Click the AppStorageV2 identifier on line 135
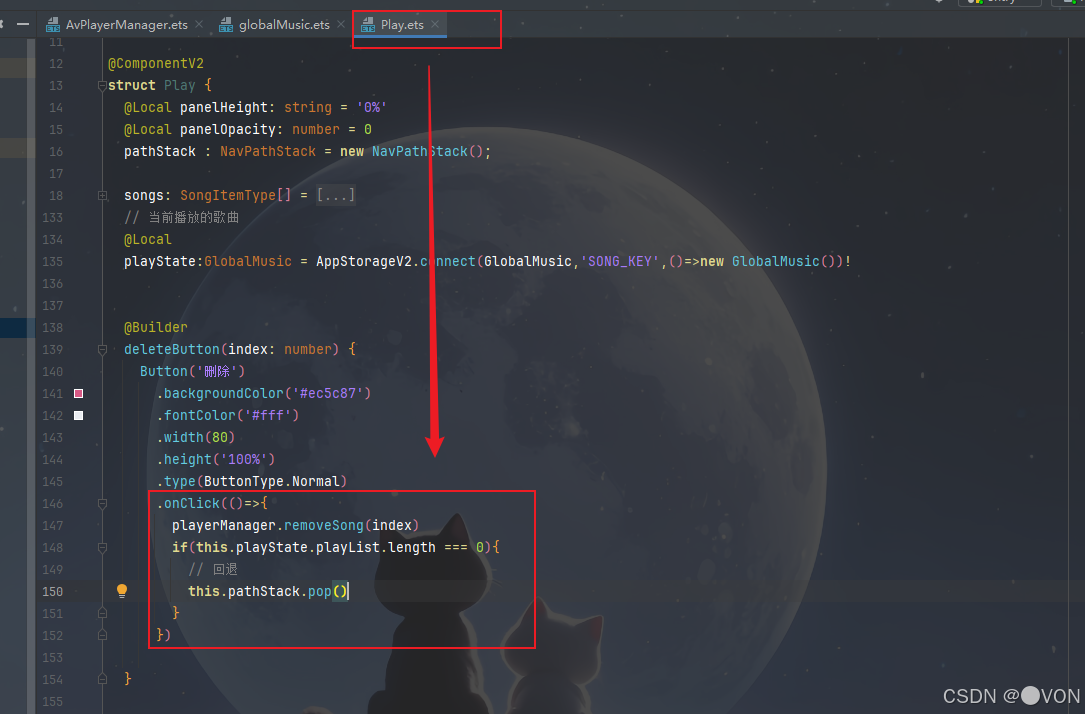Image resolution: width=1085 pixels, height=714 pixels. [364, 262]
